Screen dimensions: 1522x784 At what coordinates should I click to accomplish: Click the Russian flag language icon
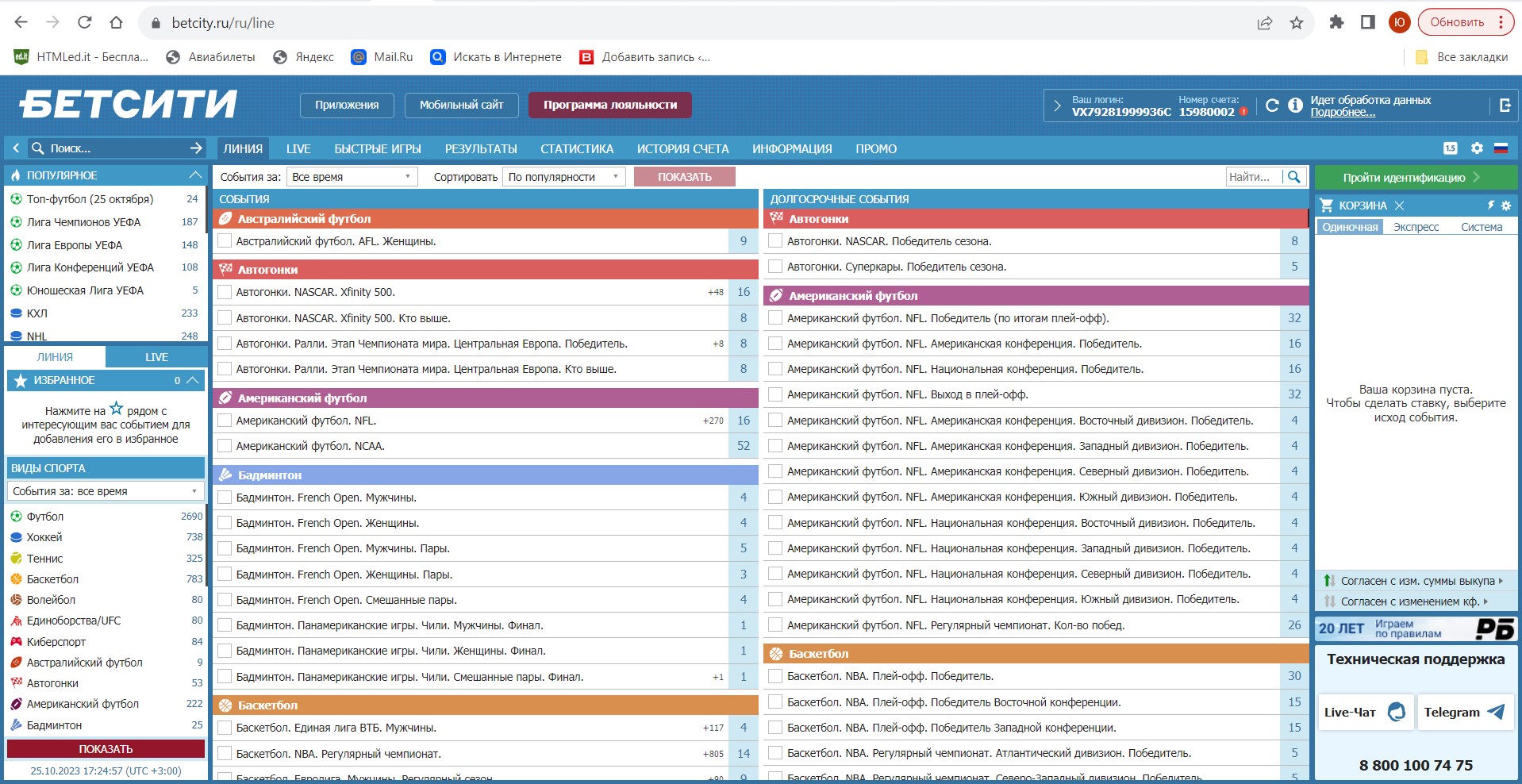(1501, 148)
